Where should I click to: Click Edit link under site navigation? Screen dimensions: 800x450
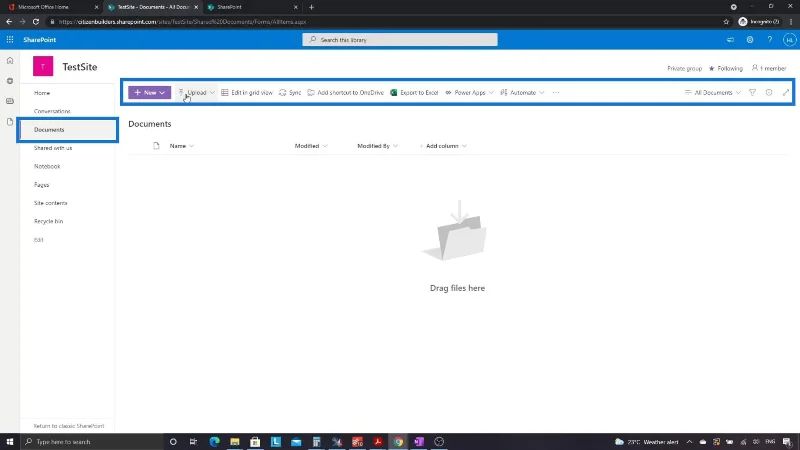39,240
